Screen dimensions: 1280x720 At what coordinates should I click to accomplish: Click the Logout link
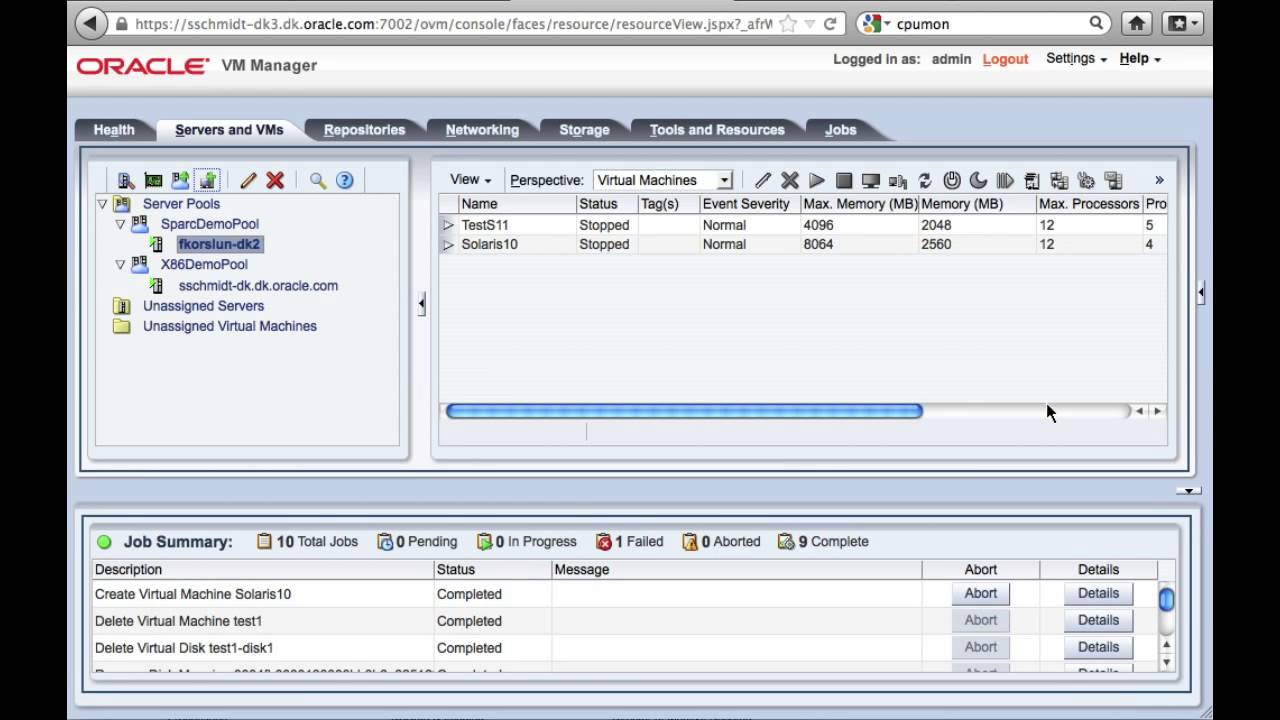1005,59
